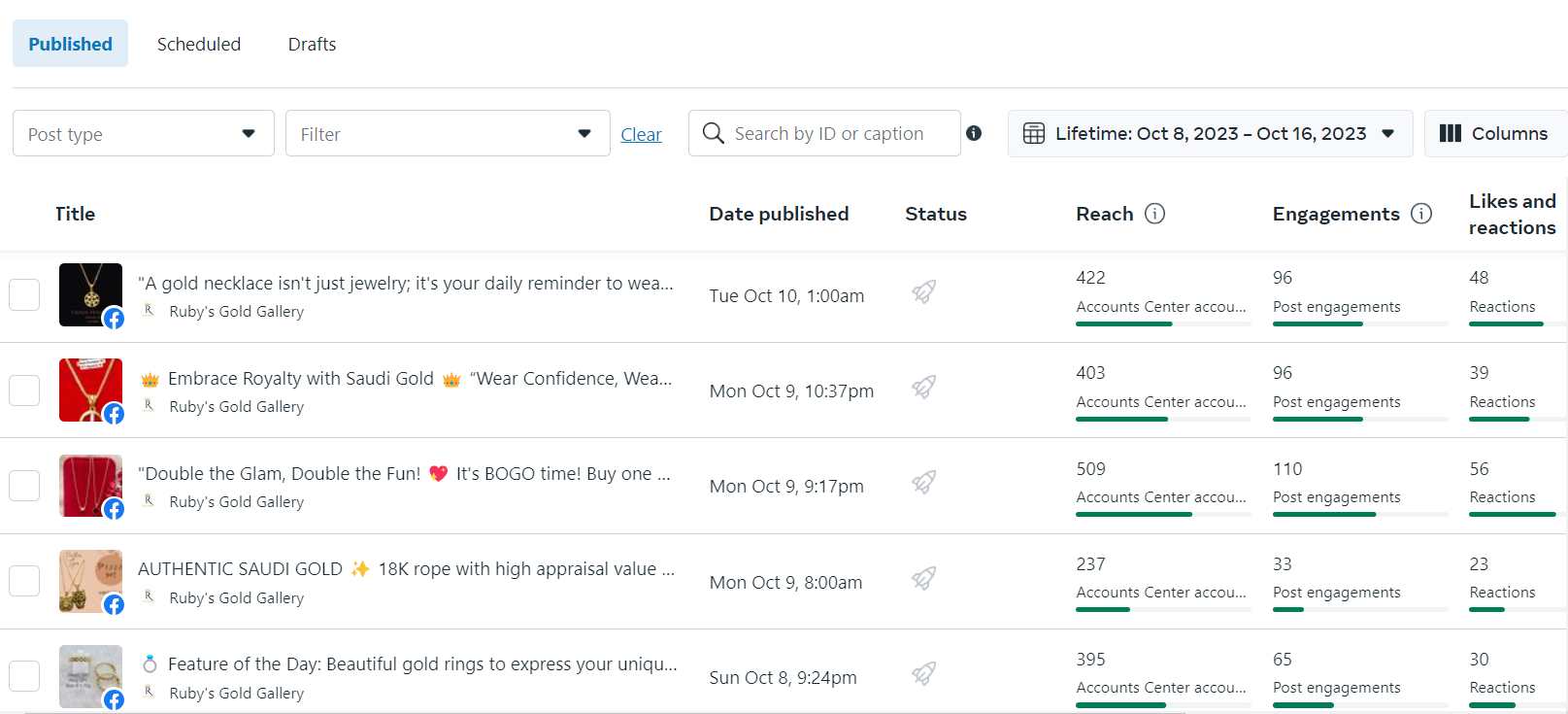Open the Columns settings button
The image size is (1568, 714).
pos(1494,134)
